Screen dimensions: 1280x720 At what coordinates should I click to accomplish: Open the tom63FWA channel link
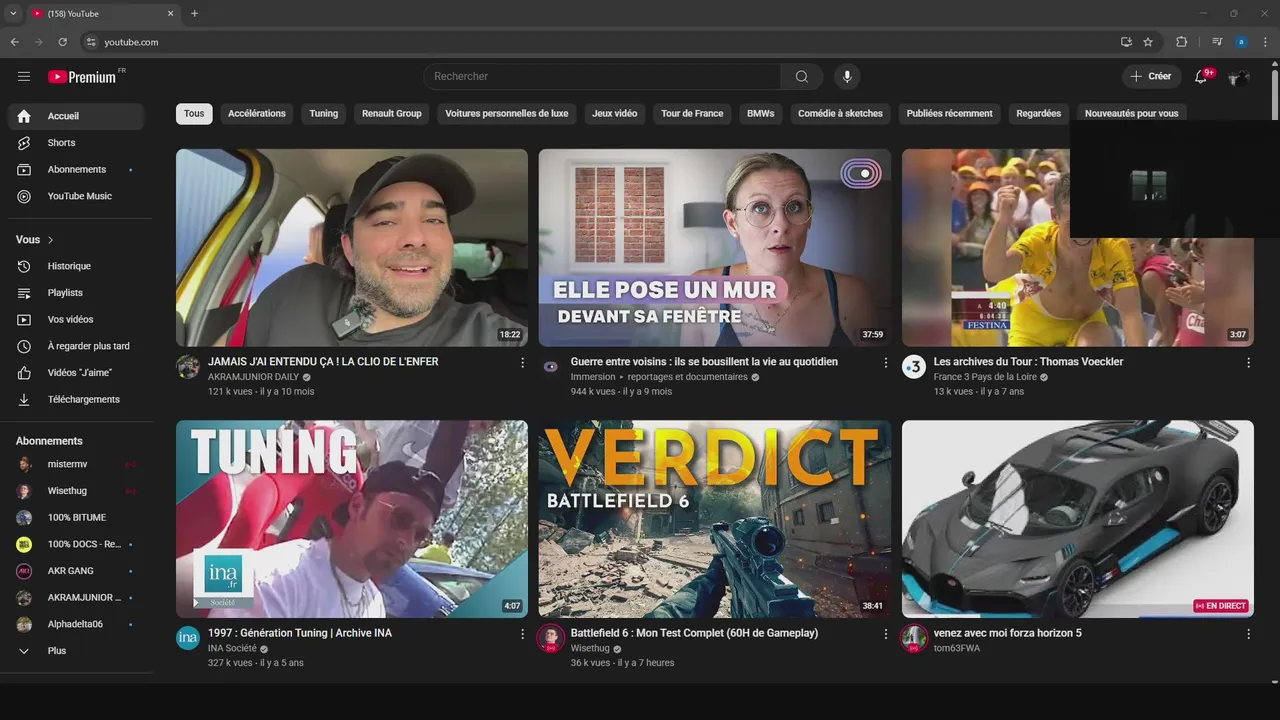coord(957,649)
